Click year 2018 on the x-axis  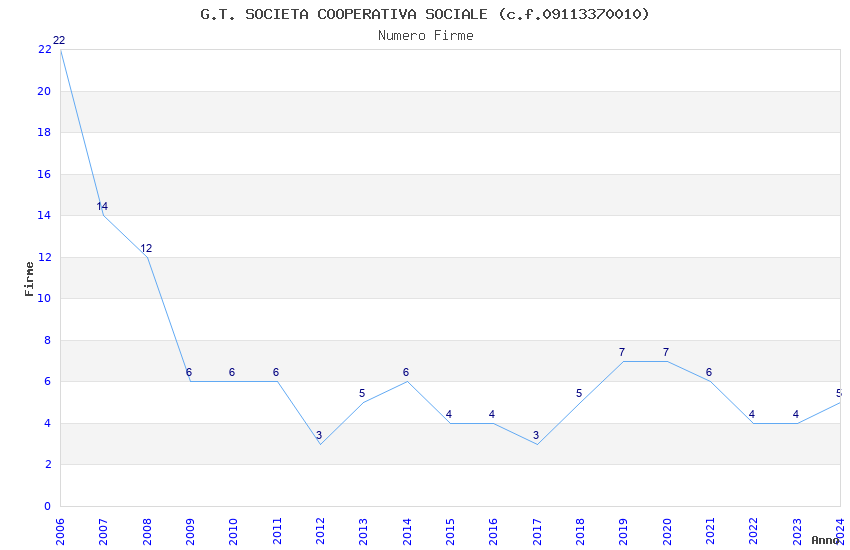pyautogui.click(x=580, y=532)
